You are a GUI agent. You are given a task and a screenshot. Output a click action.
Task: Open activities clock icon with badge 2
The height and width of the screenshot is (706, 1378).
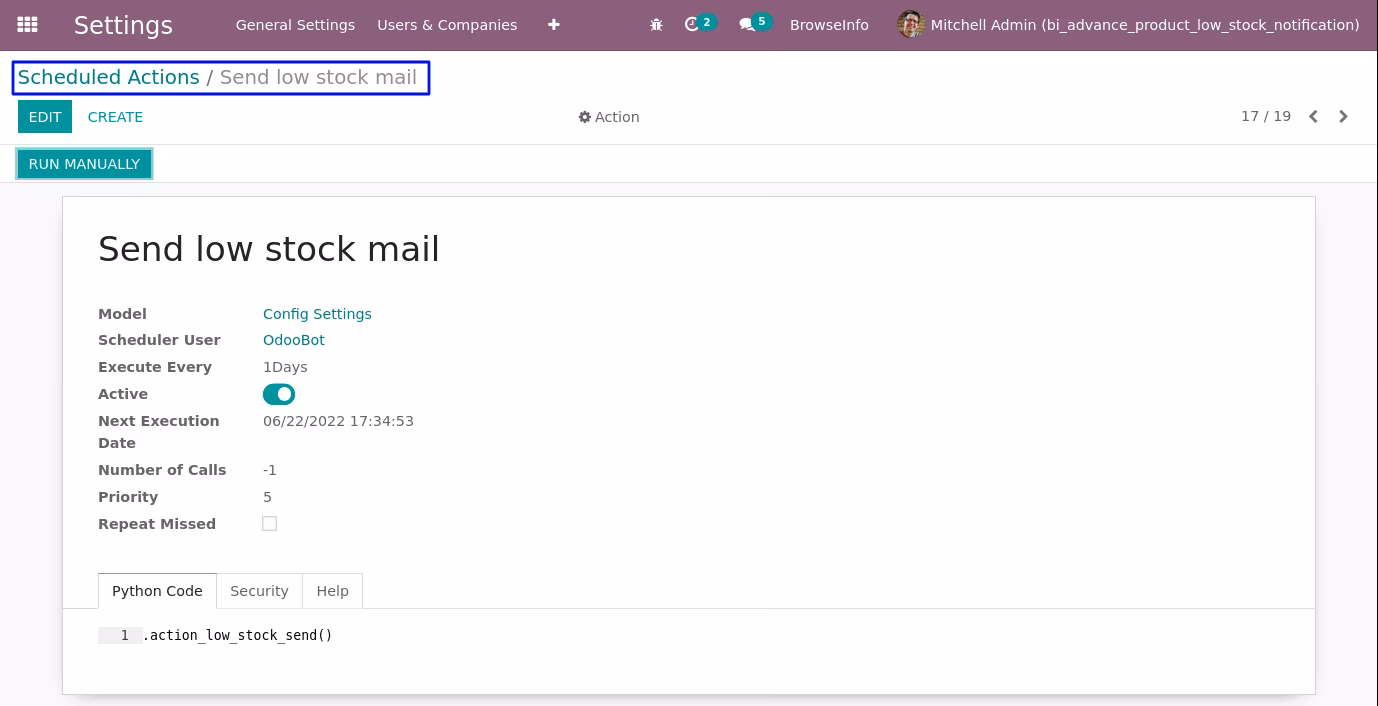click(x=699, y=24)
